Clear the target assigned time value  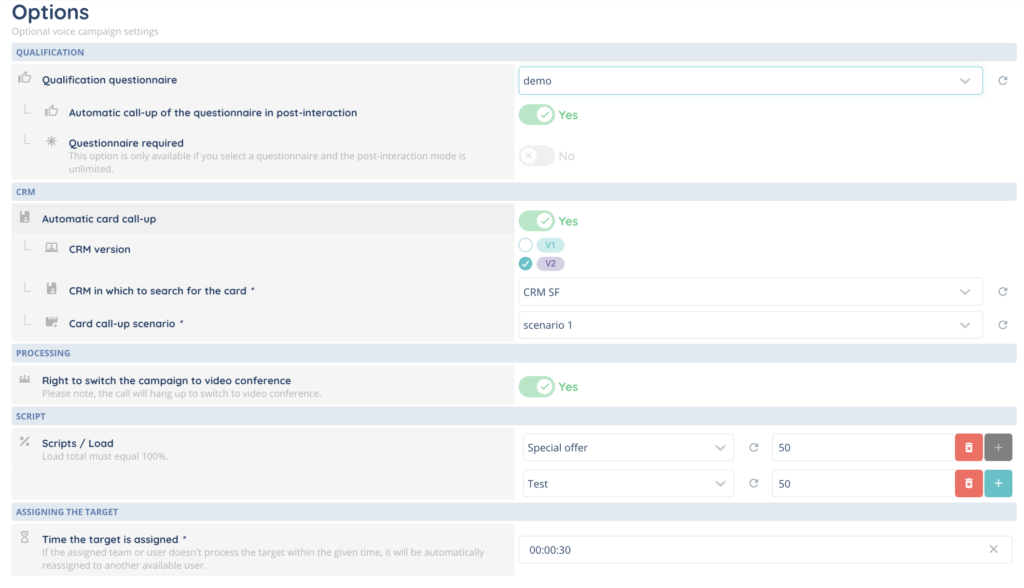tap(993, 550)
